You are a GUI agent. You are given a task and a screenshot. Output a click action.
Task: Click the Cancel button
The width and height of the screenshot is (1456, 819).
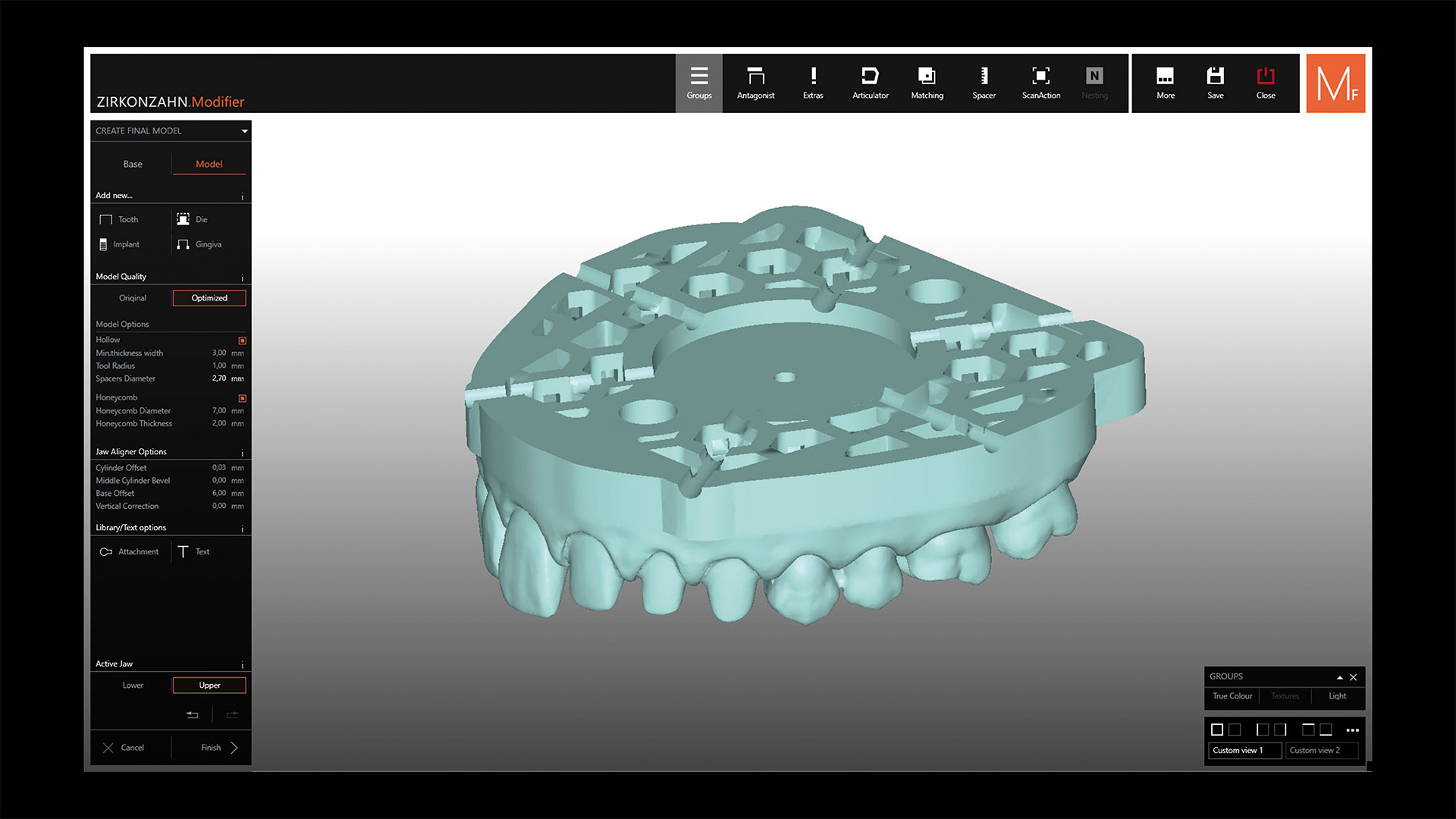124,748
